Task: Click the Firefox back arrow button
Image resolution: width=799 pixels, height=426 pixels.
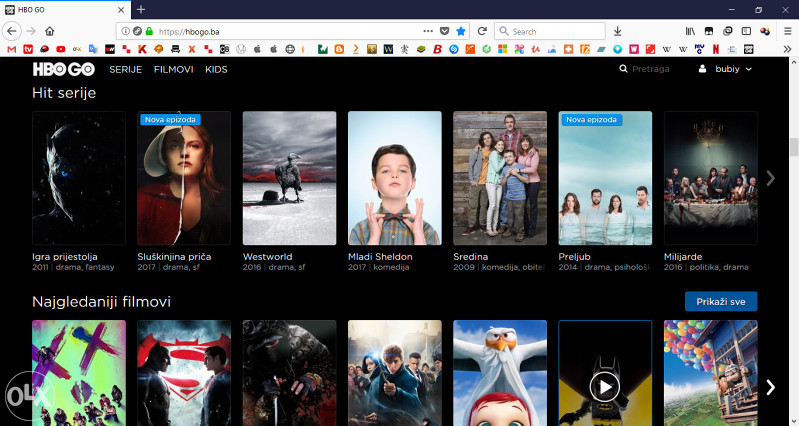Action: coord(11,31)
